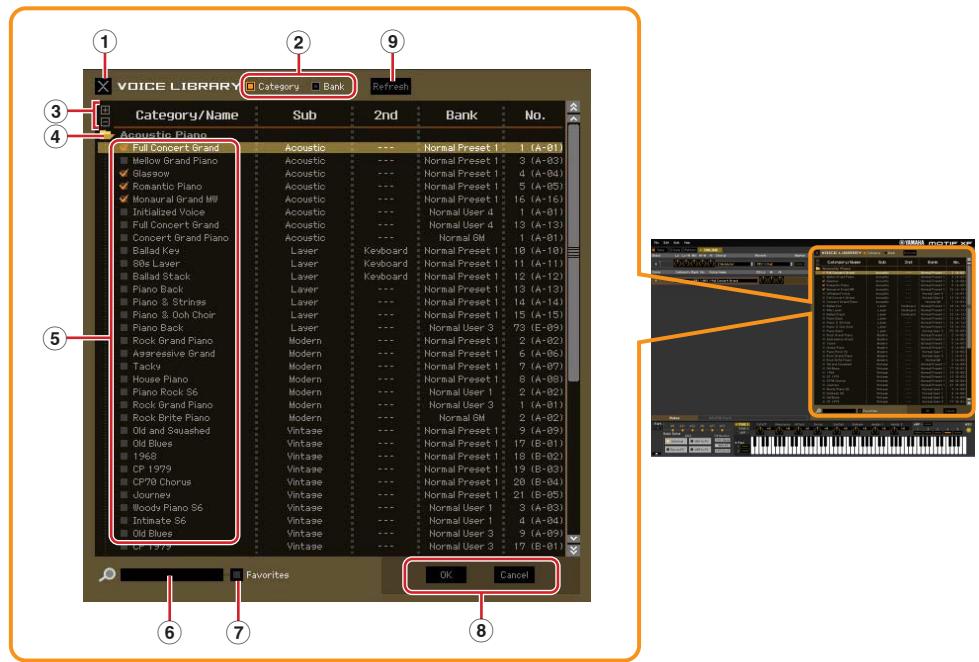Screen dimensions: 979x662
Task: Select voice "Piano & Strings"
Action: [x=169, y=302]
